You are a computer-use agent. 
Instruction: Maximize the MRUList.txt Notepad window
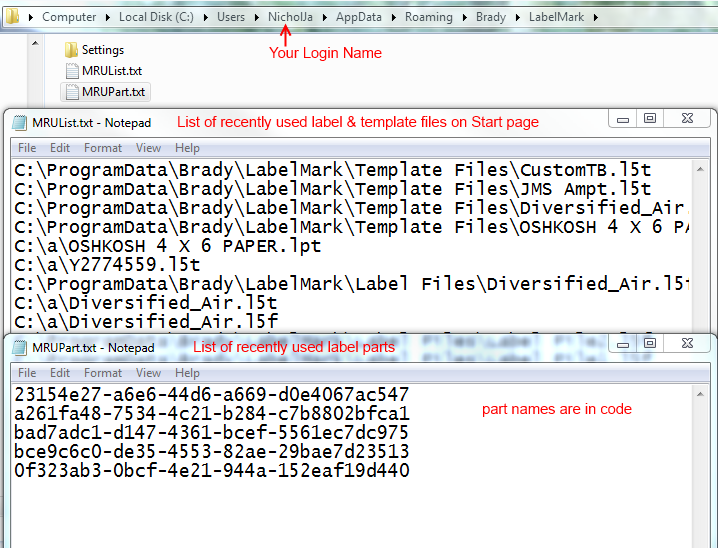pos(650,119)
